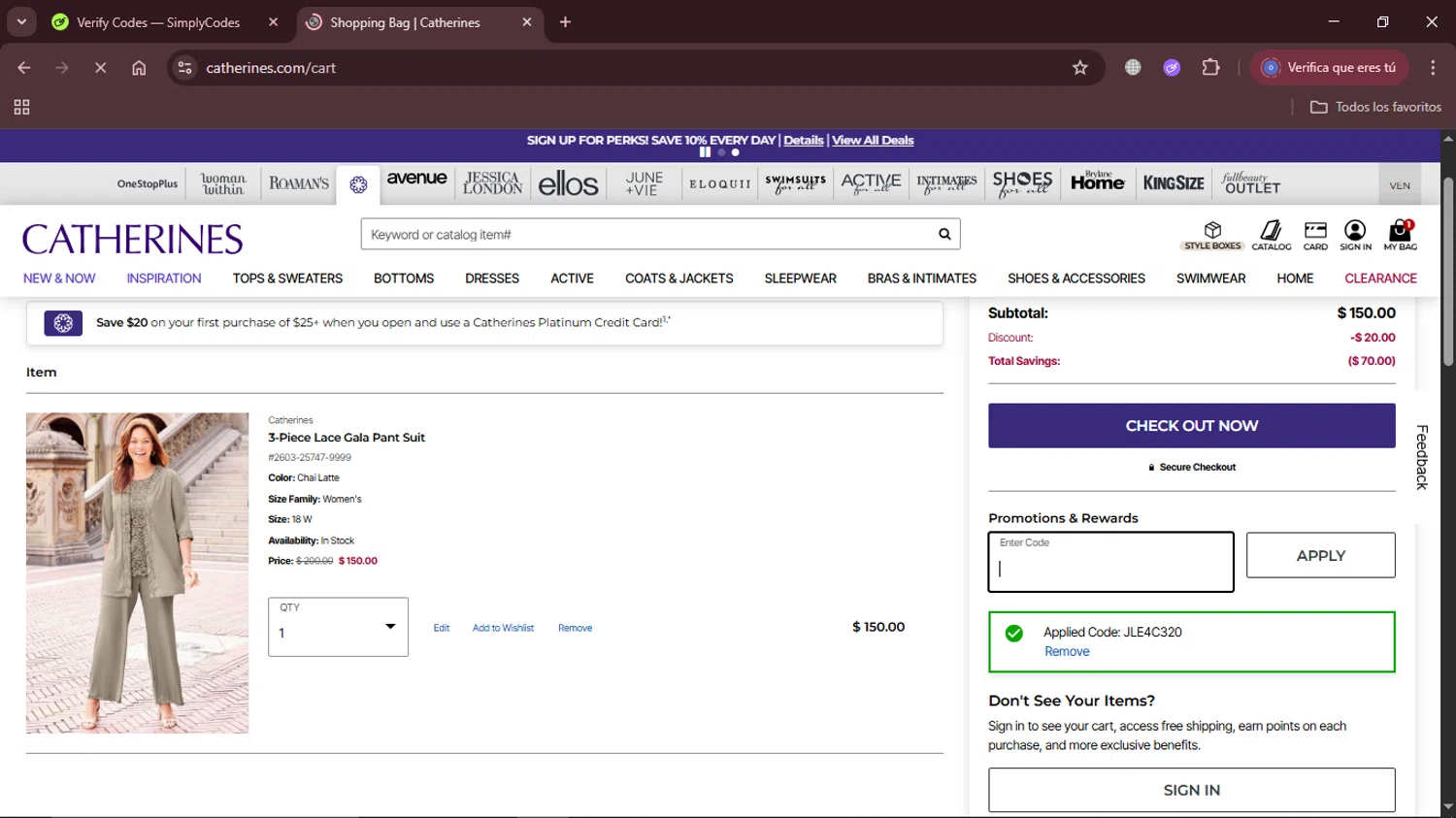Open New & Now menu
Screen dimensions: 1456x818
point(59,278)
